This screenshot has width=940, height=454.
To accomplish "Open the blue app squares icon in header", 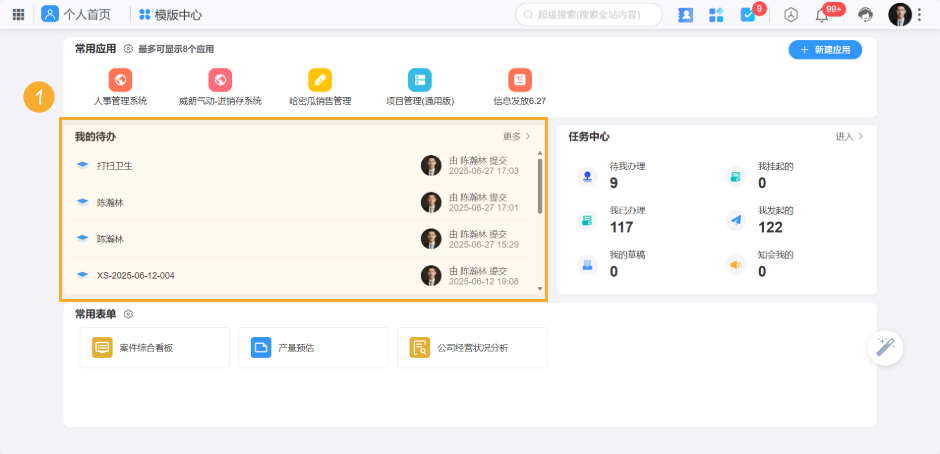I will point(716,15).
